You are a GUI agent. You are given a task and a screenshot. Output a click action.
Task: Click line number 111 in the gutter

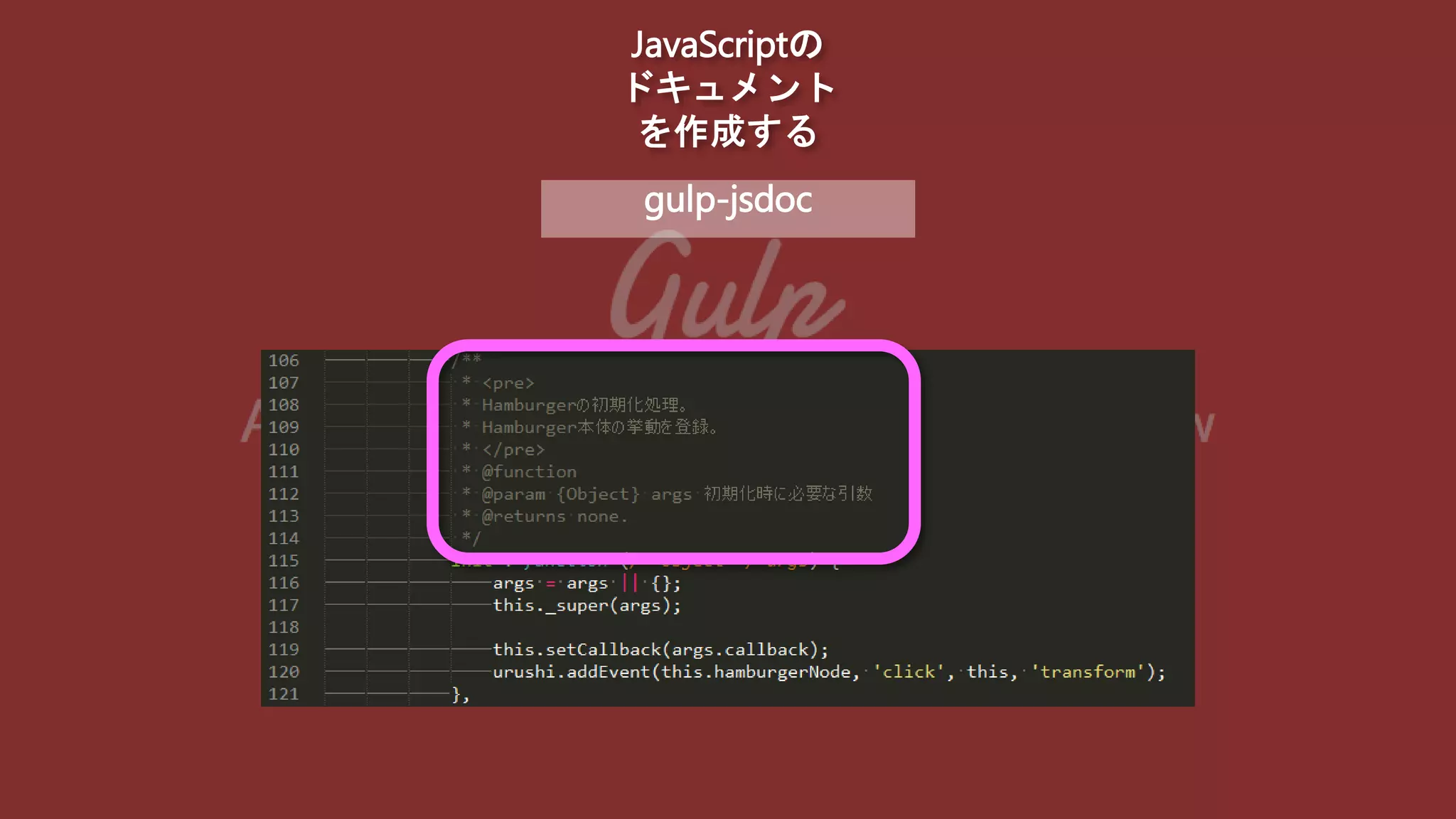tap(284, 471)
